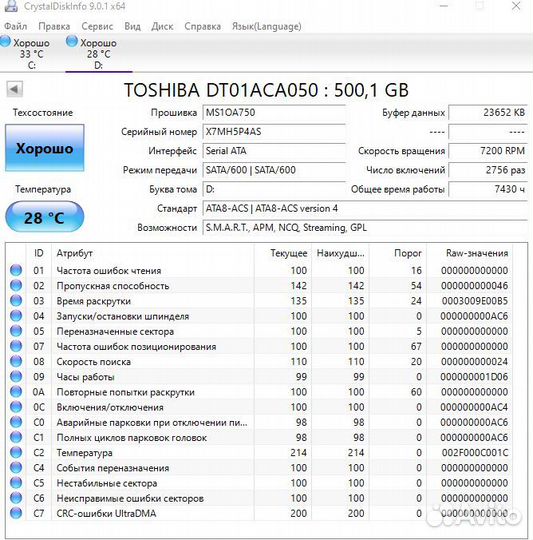Open the Язык(Language) menu
533x540 pixels.
point(266,26)
